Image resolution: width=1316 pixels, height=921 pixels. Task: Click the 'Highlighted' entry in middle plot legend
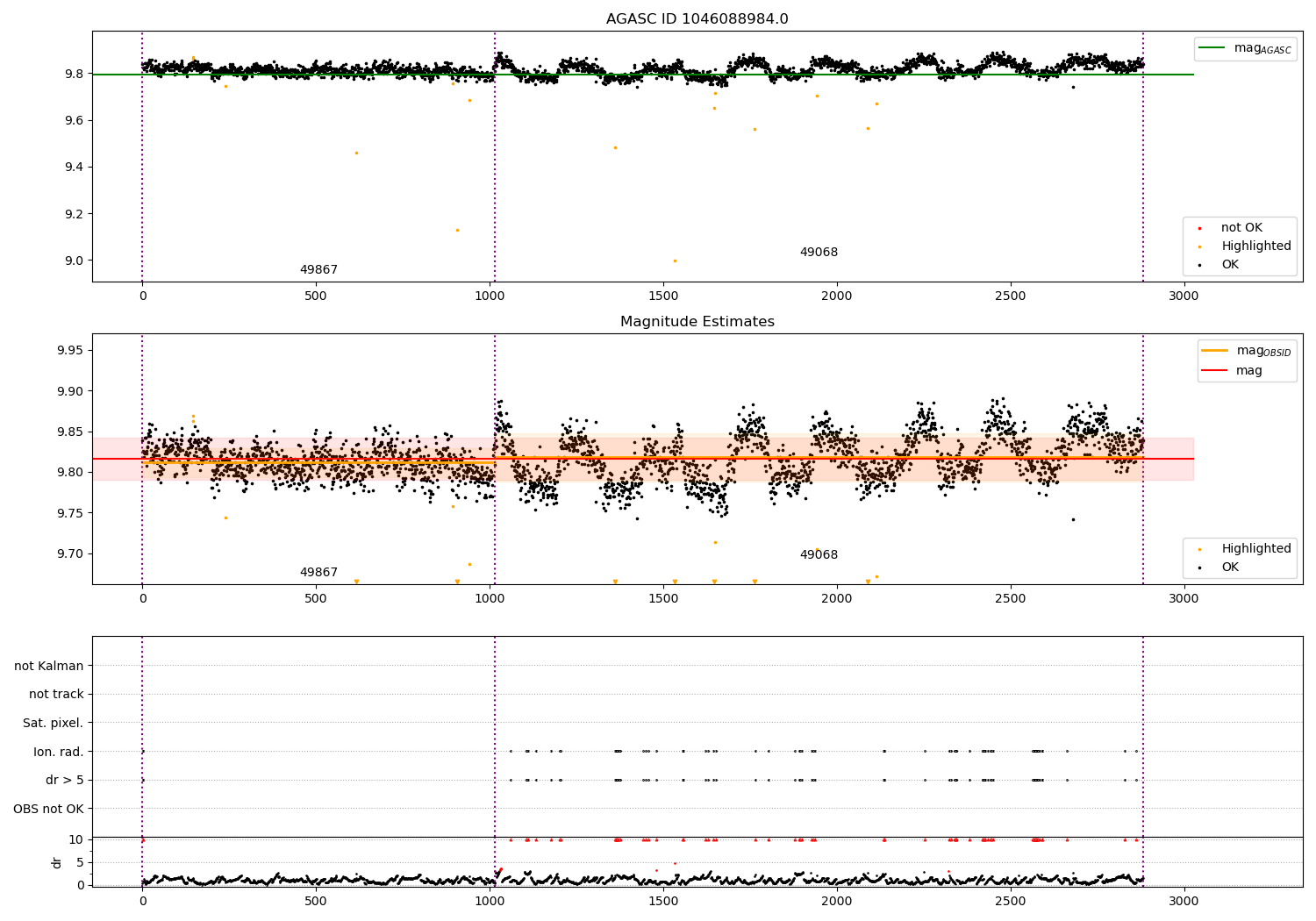1255,549
